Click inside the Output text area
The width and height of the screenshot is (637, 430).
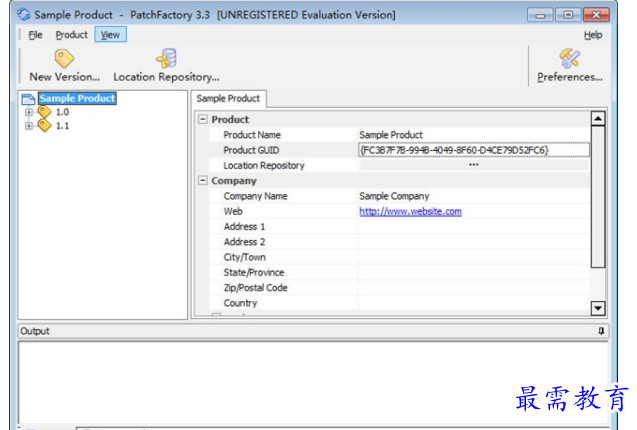point(313,382)
